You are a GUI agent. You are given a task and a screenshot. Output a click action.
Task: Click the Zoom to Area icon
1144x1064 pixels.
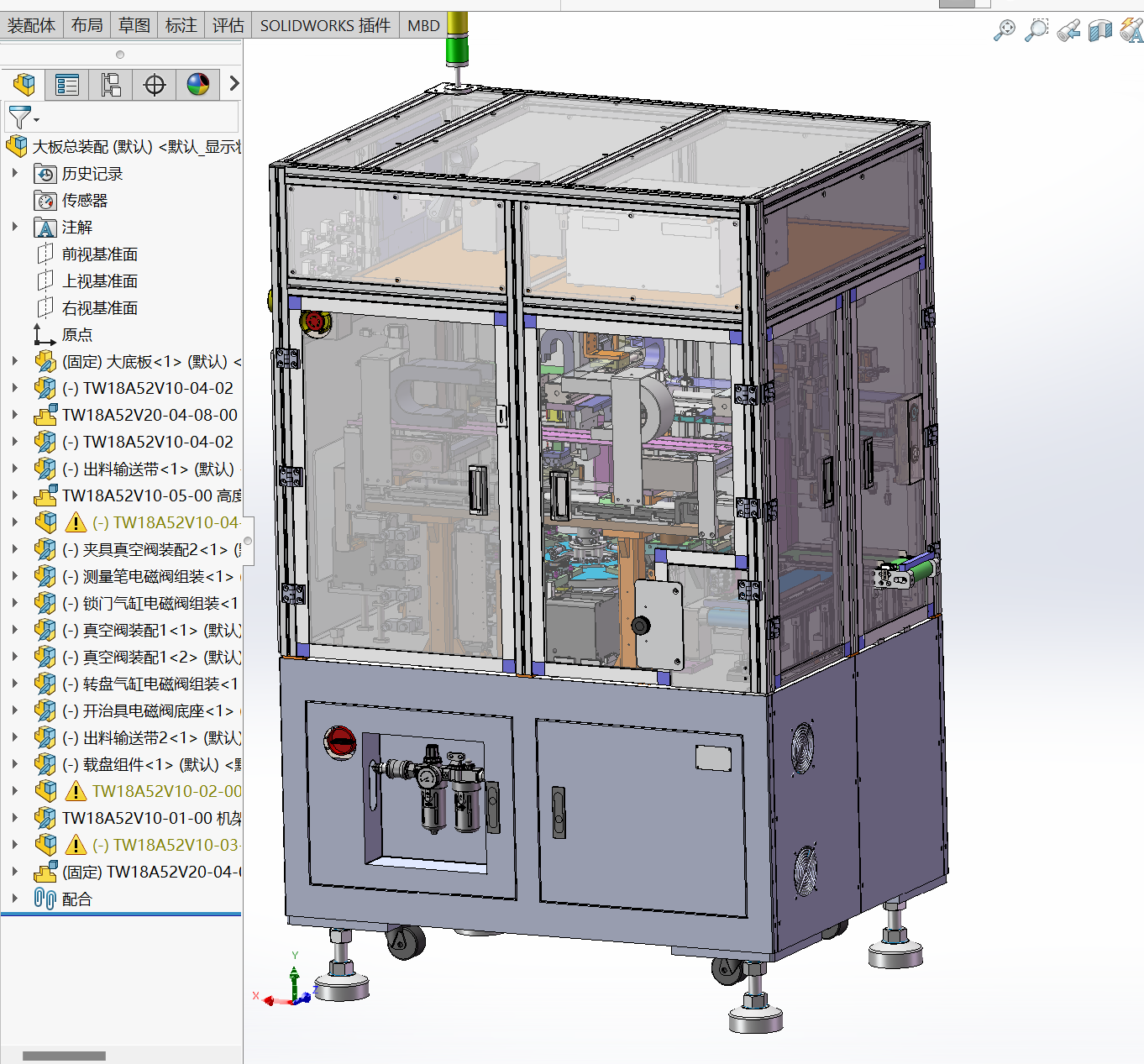[x=1037, y=31]
